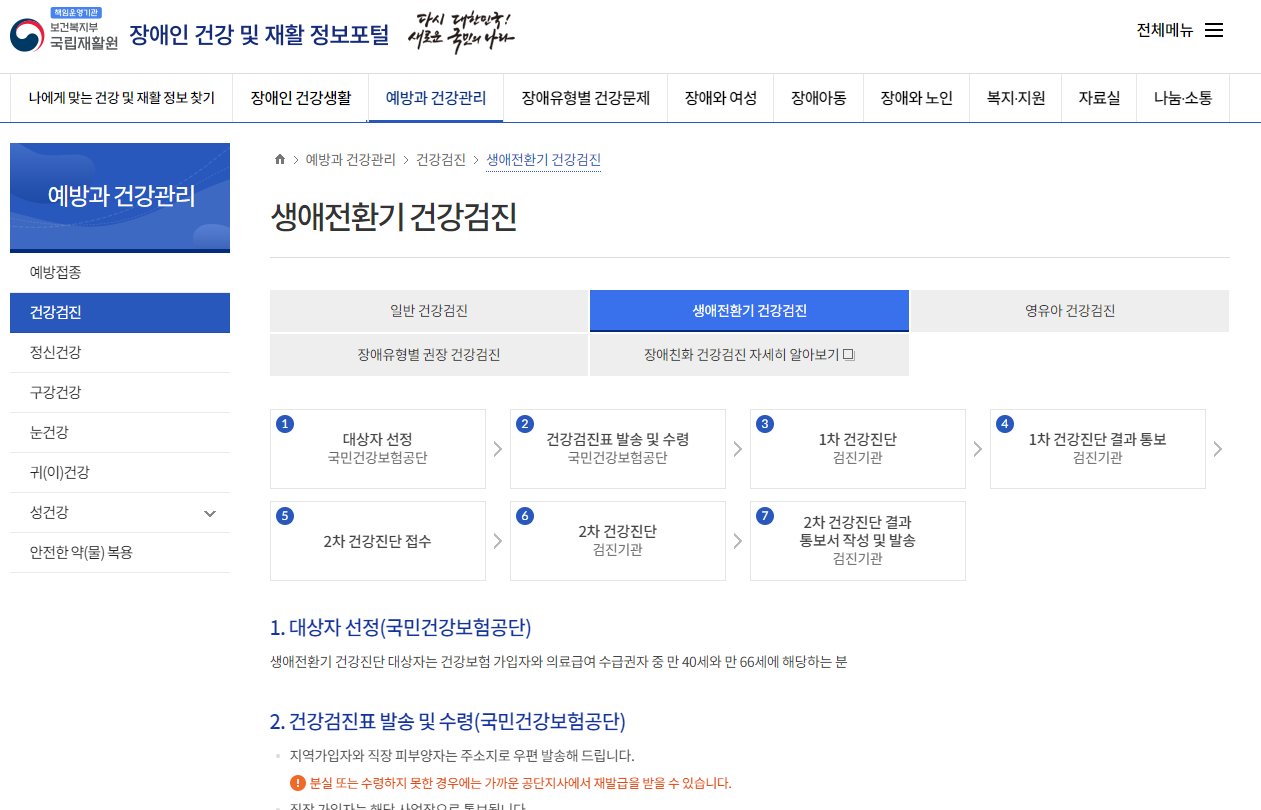Select 예방접종 in the sidebar
Viewport: 1261px width, 810px height.
tap(120, 271)
